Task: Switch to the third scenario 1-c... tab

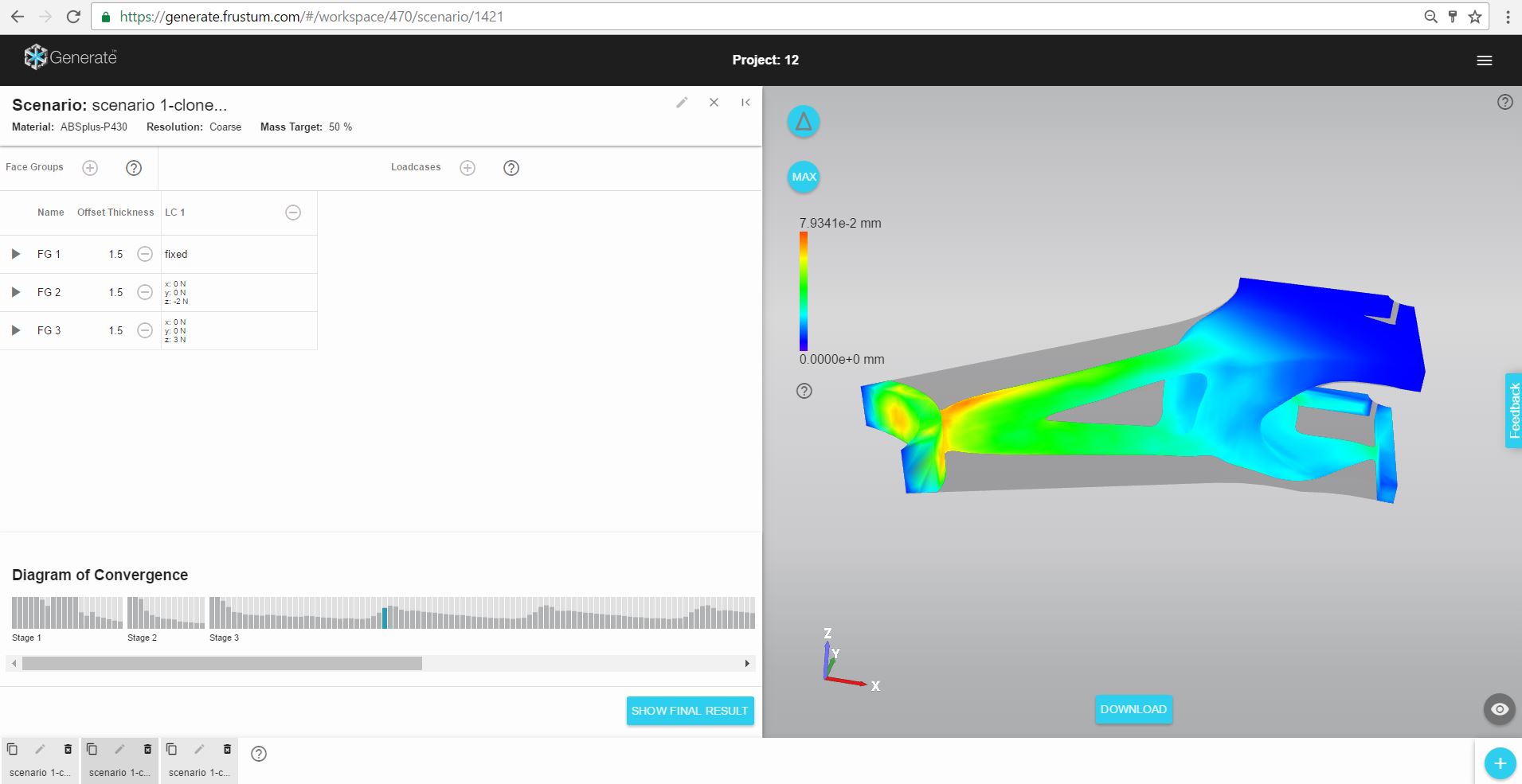Action: click(199, 773)
